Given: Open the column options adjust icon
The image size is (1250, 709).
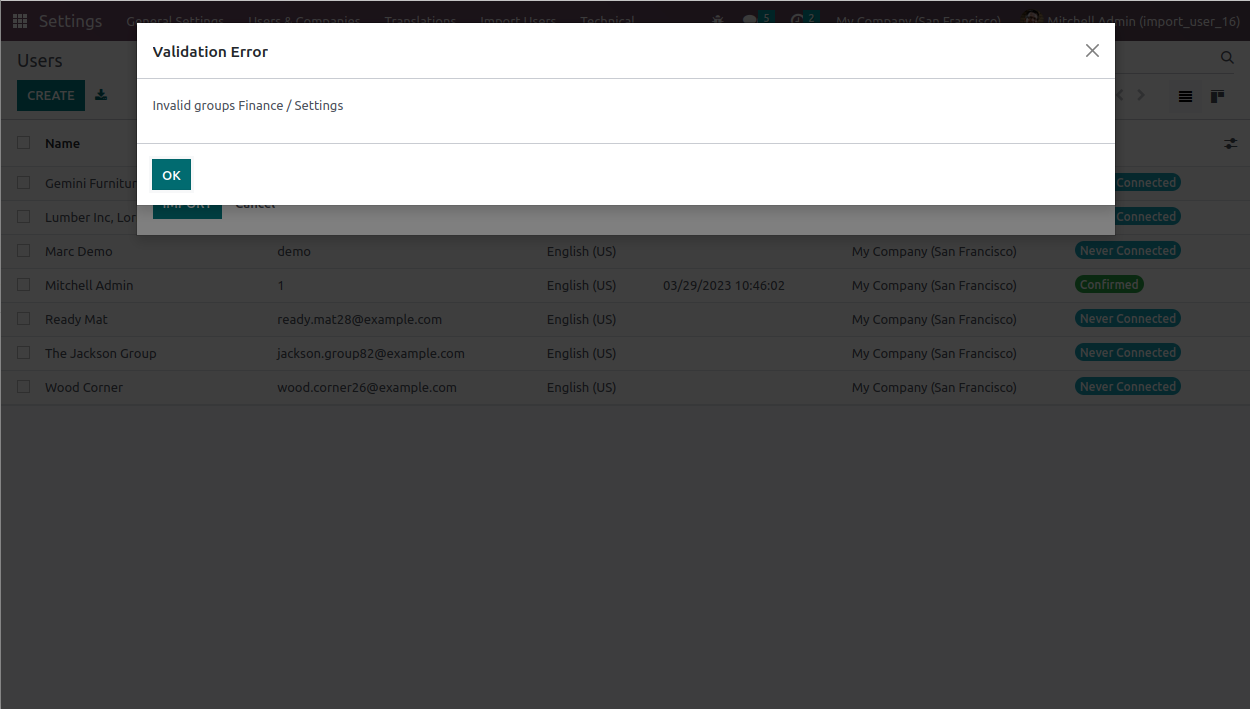Looking at the screenshot, I should point(1230,144).
